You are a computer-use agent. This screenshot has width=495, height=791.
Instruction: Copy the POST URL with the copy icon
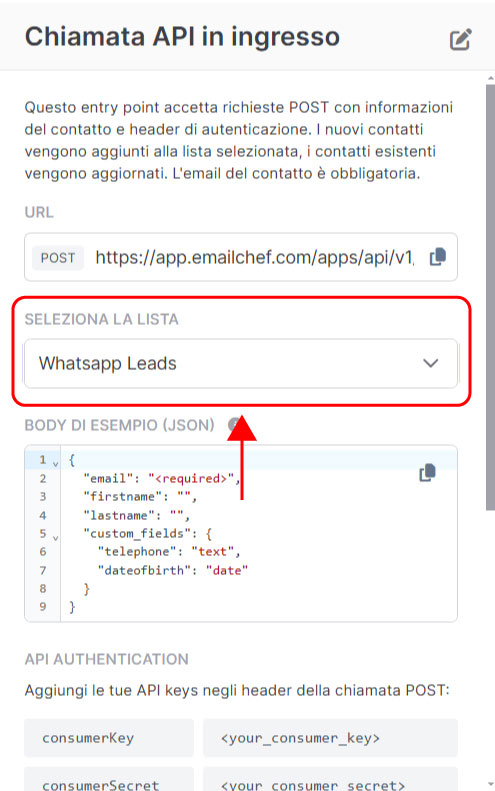click(437, 257)
